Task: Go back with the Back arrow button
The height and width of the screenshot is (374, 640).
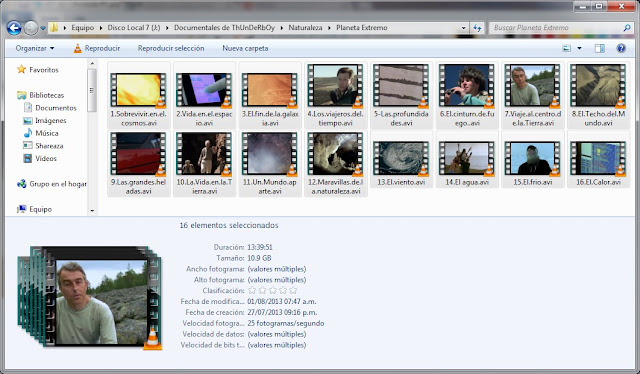Action: coord(14,28)
